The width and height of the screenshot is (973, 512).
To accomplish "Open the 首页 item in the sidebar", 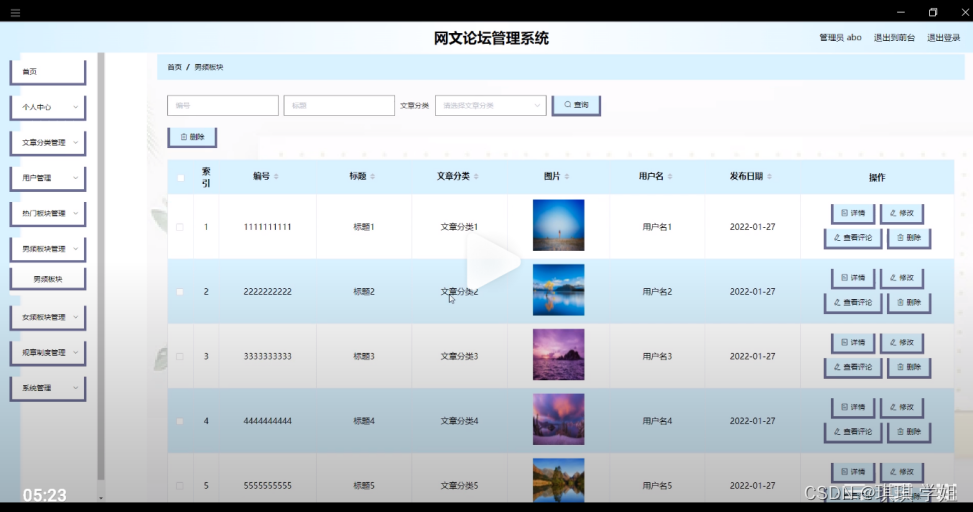I will click(x=47, y=72).
